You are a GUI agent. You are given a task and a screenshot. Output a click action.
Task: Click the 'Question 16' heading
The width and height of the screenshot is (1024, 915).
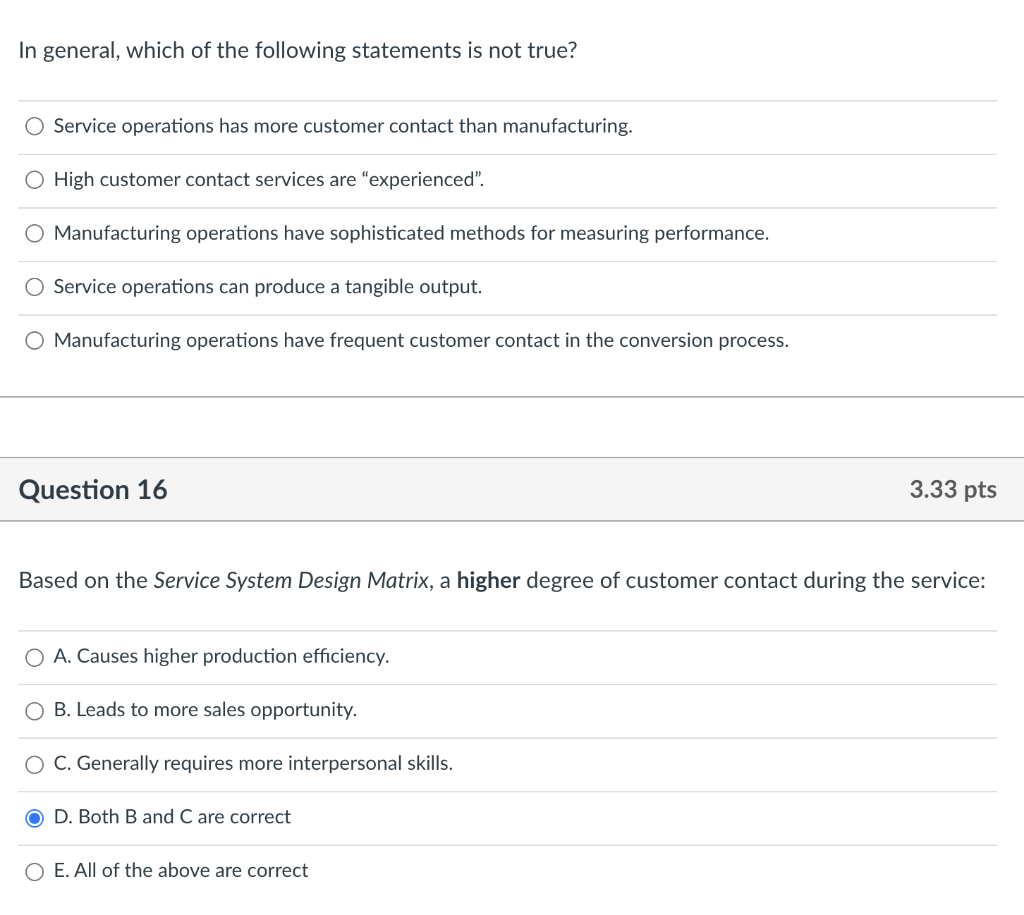point(93,490)
